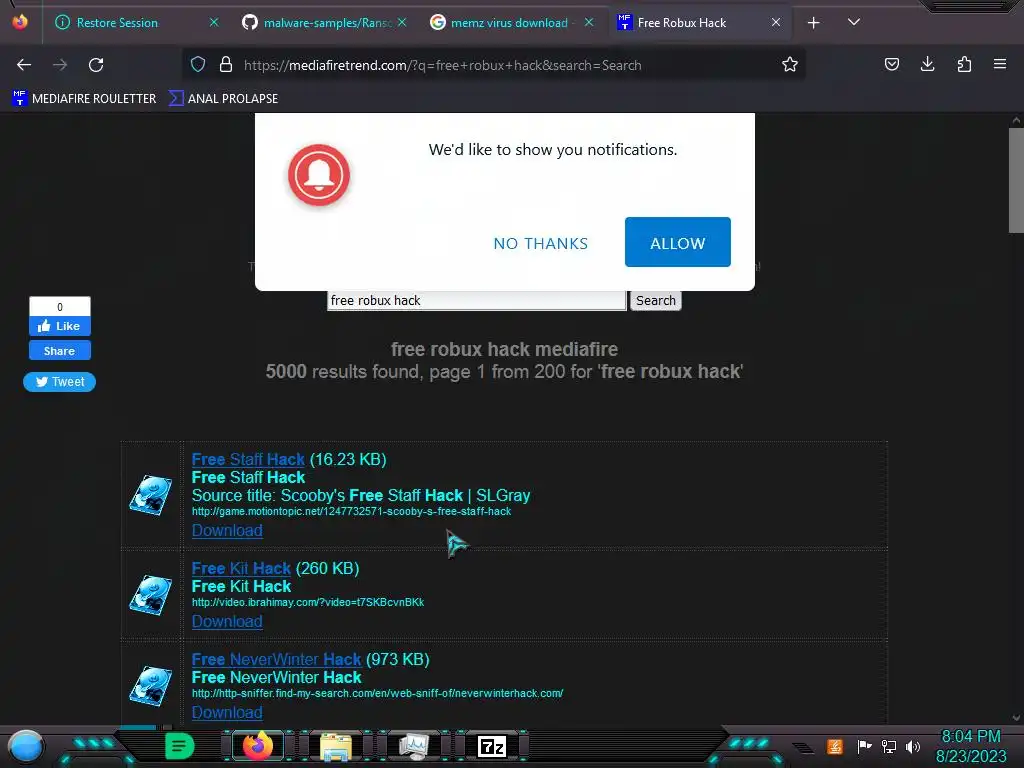
Task: Click Download under Free Staff Hack
Action: (227, 530)
